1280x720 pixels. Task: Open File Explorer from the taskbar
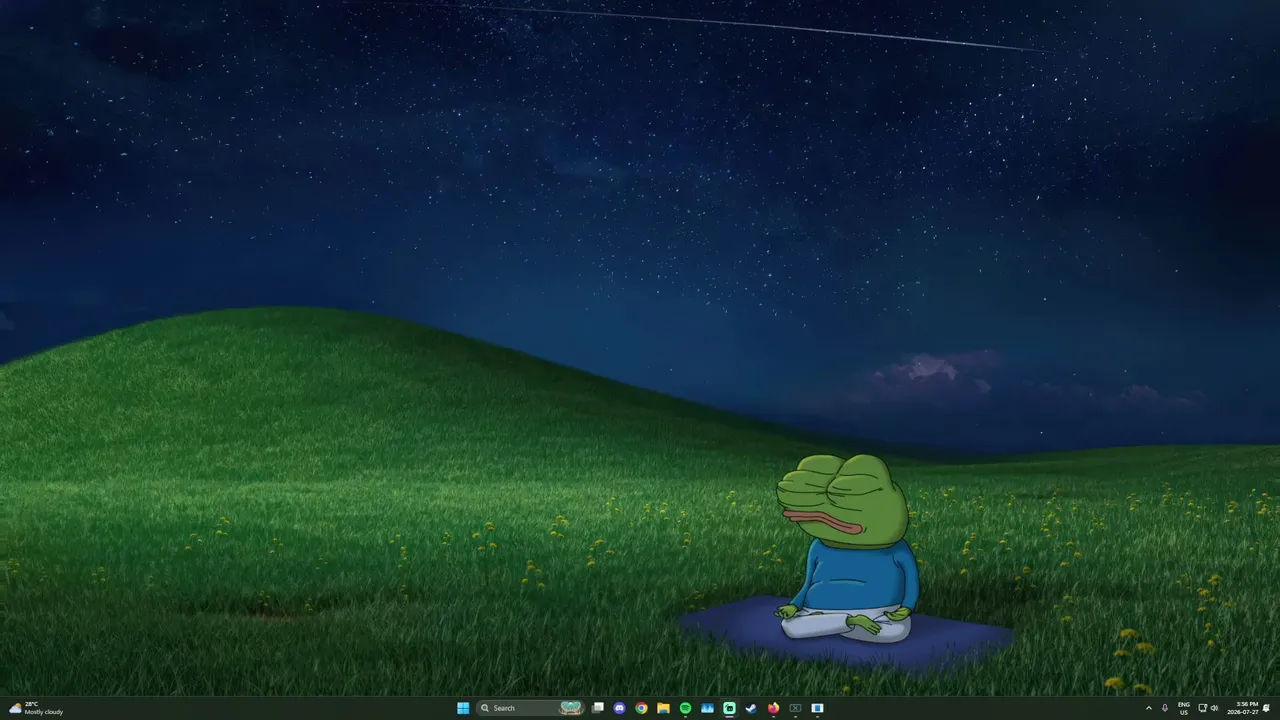pos(663,708)
